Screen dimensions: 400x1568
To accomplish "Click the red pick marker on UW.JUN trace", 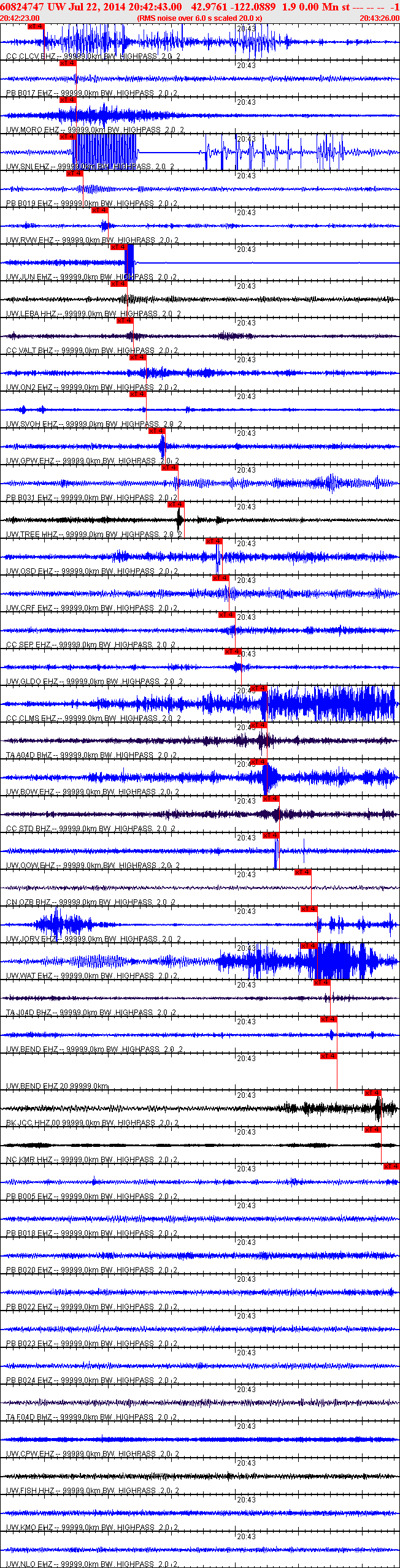I will pos(118,247).
